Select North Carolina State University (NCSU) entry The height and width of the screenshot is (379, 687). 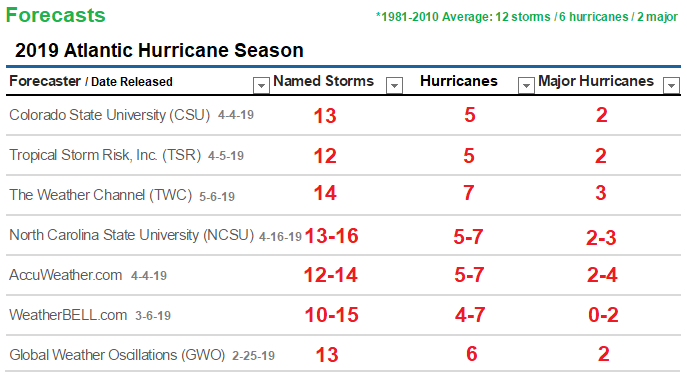[131, 235]
